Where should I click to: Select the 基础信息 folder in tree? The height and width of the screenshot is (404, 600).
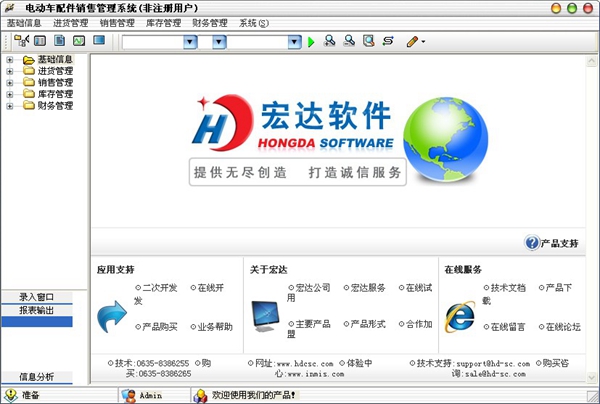(x=48, y=59)
